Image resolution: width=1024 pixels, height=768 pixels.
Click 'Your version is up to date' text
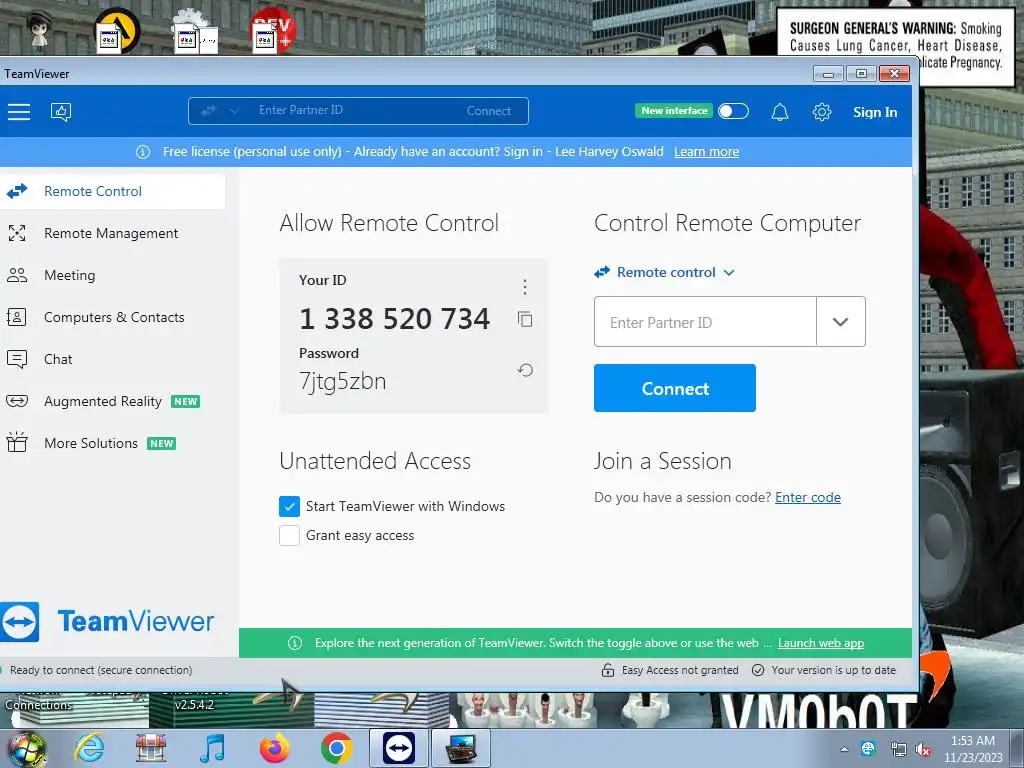(833, 670)
